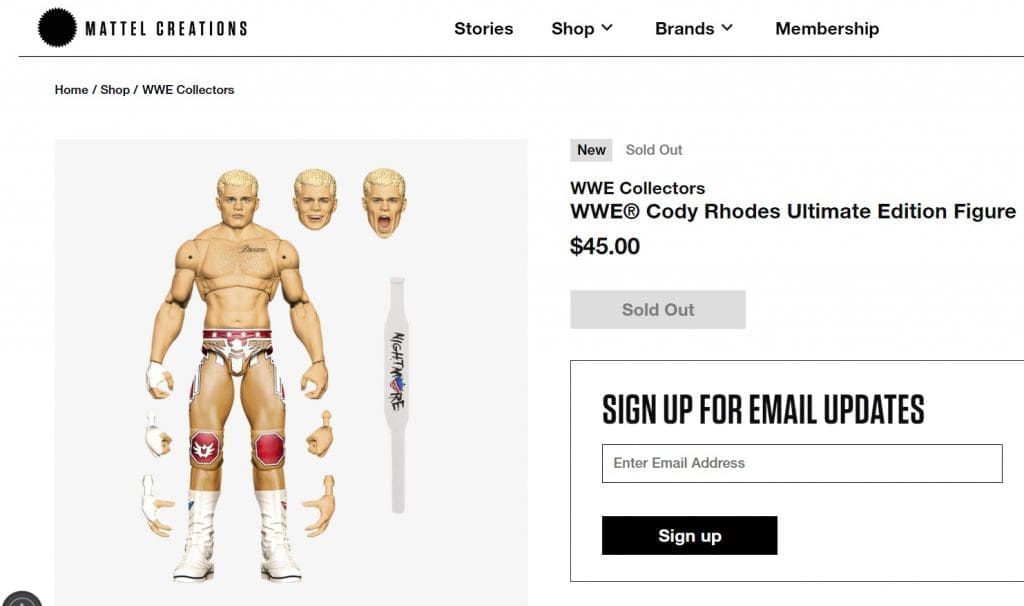Click the smiling alternate head accessory
This screenshot has width=1024, height=606.
[315, 199]
